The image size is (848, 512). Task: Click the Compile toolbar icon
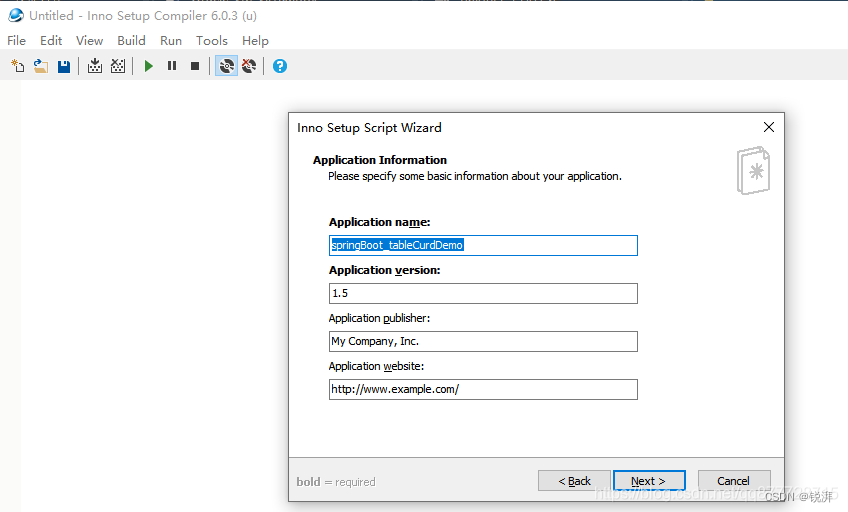click(95, 66)
